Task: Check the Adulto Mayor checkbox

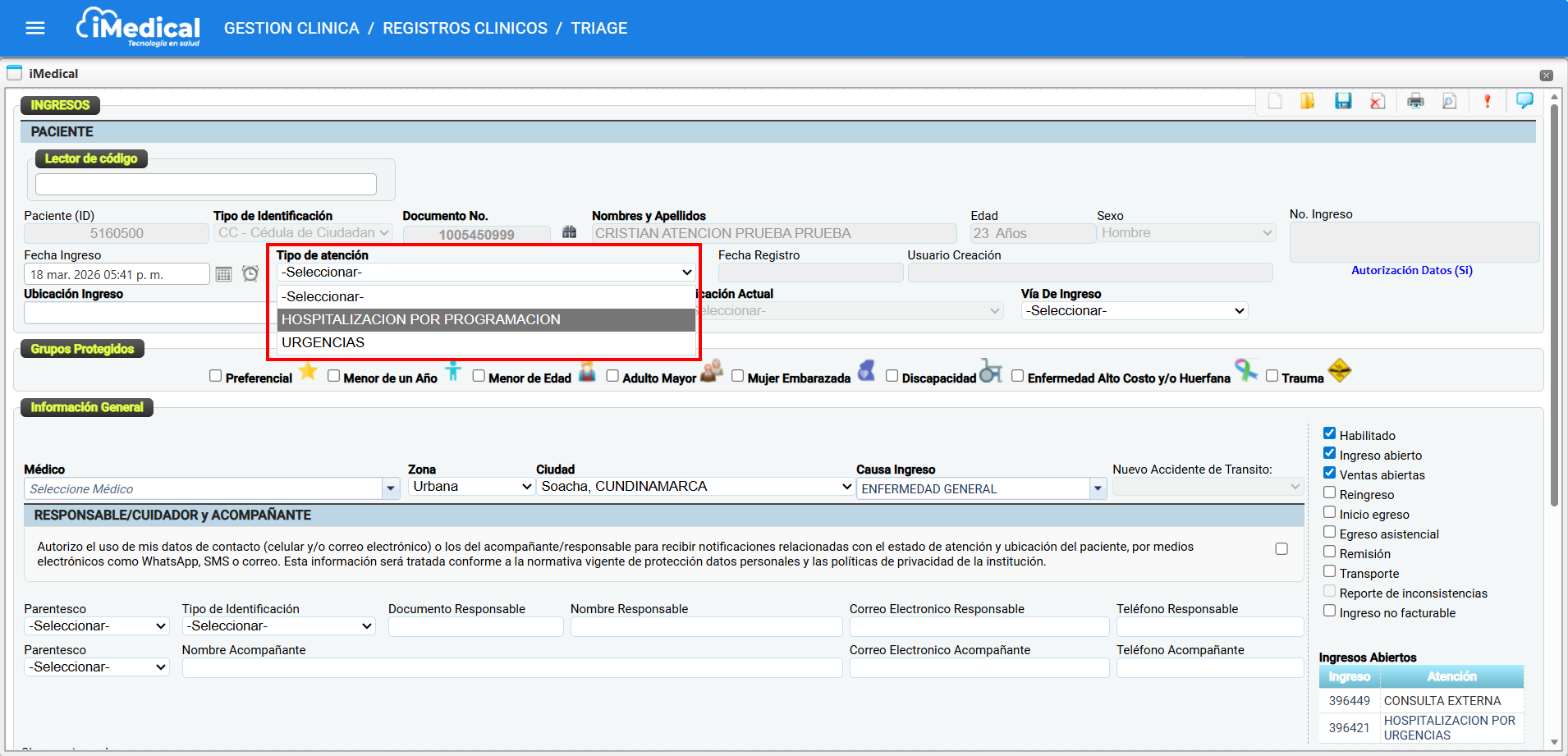Action: (612, 376)
